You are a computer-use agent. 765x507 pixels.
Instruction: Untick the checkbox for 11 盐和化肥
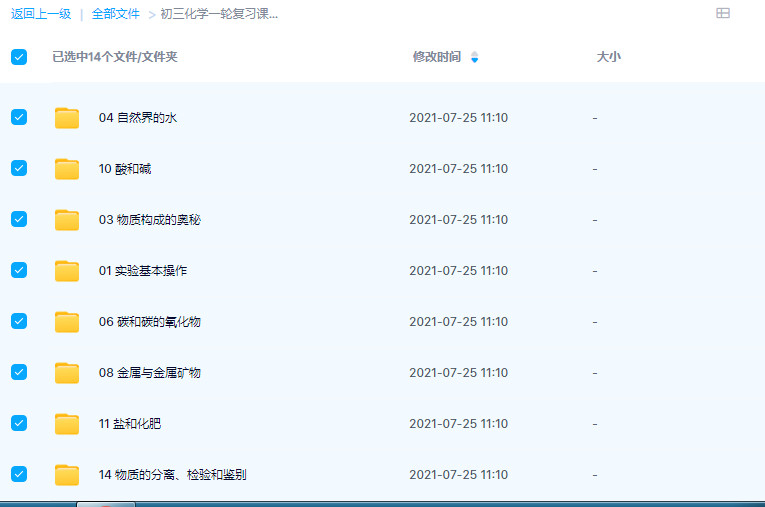[19, 423]
